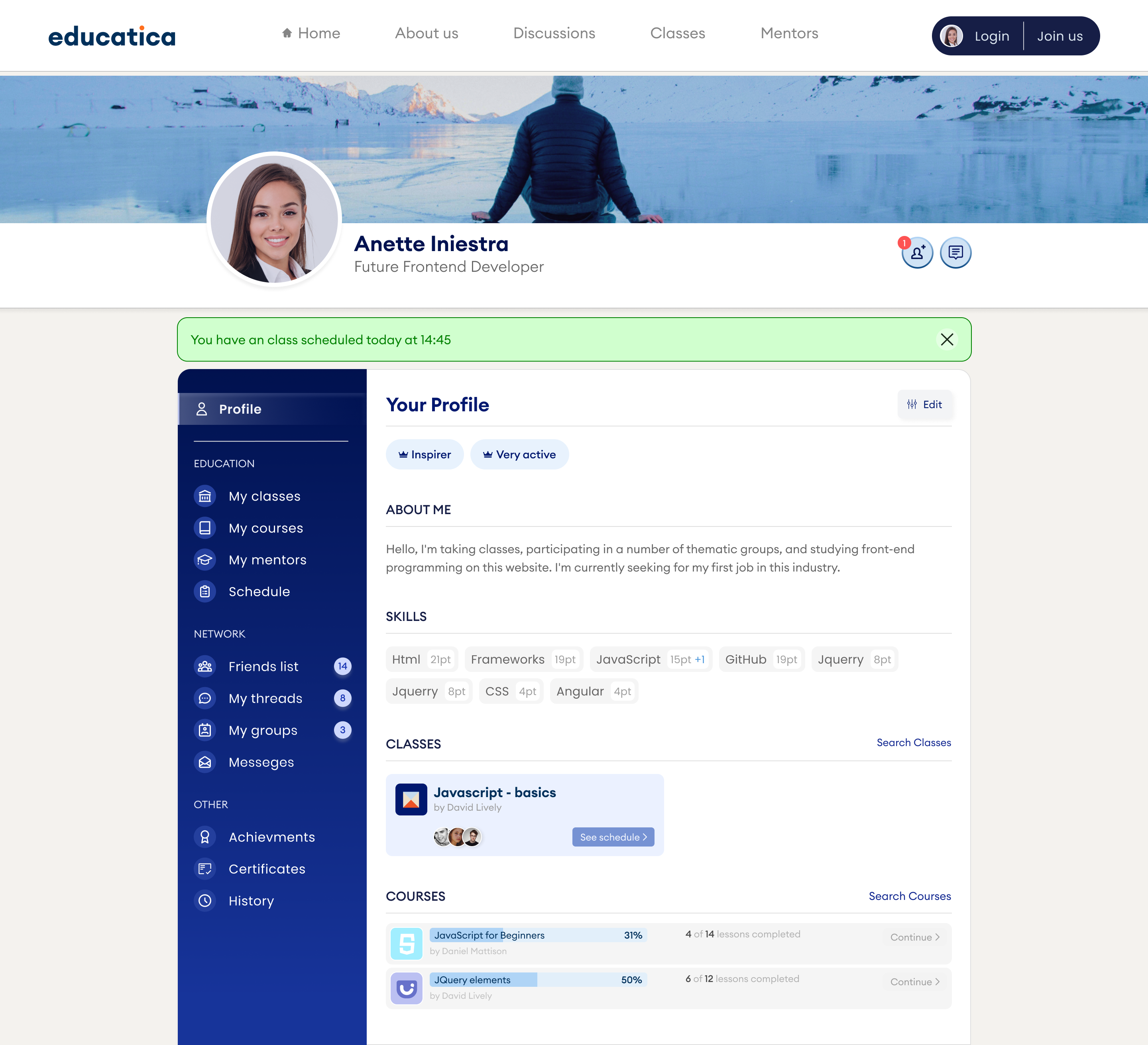The image size is (1148, 1045).
Task: Click the JQuery elements progress bar
Action: pyautogui.click(x=538, y=980)
